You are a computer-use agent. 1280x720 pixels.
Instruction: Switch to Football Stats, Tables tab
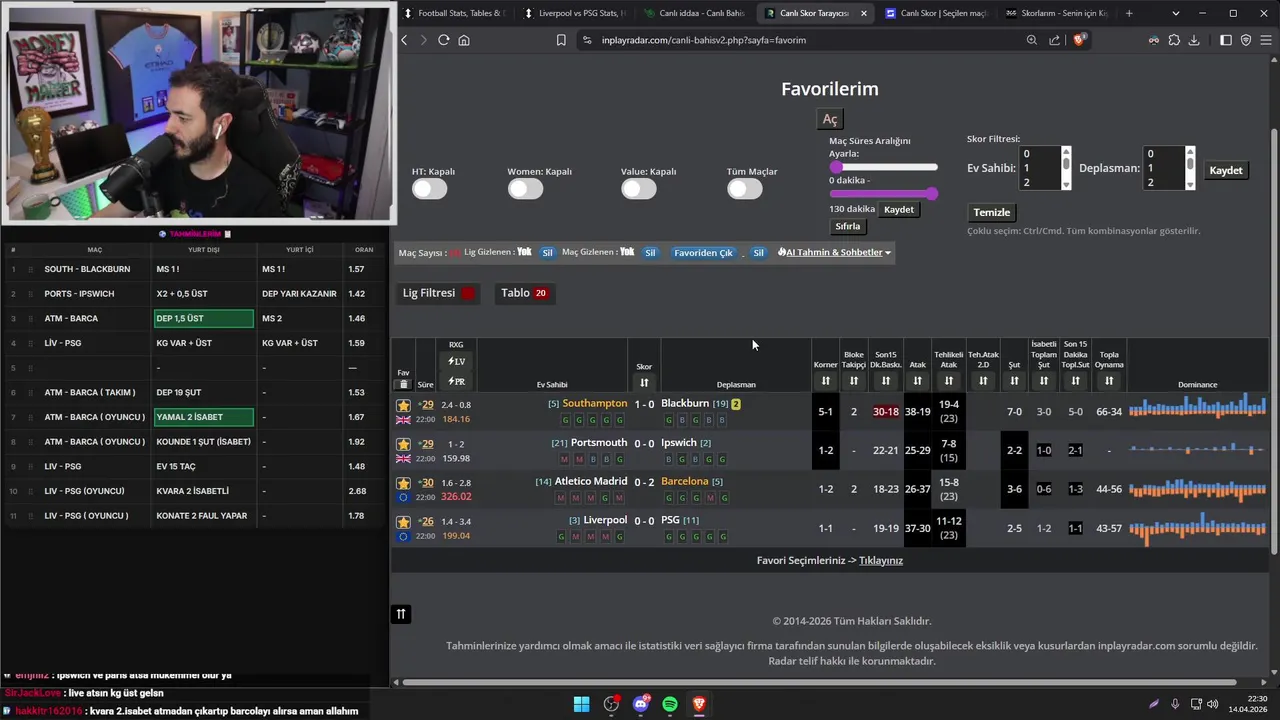(455, 13)
